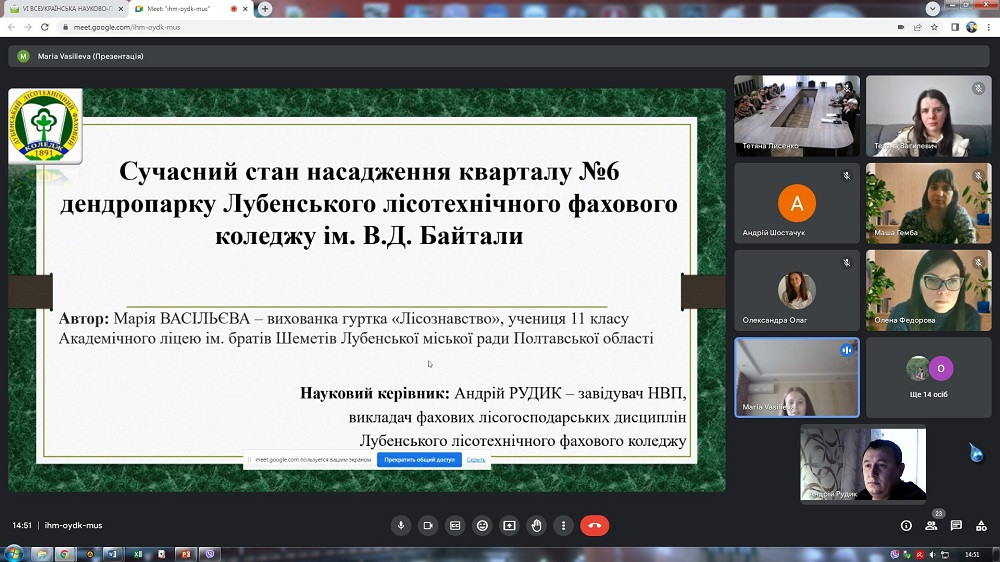Bookmark this page with star icon
The width and height of the screenshot is (1000, 562).
(x=934, y=27)
